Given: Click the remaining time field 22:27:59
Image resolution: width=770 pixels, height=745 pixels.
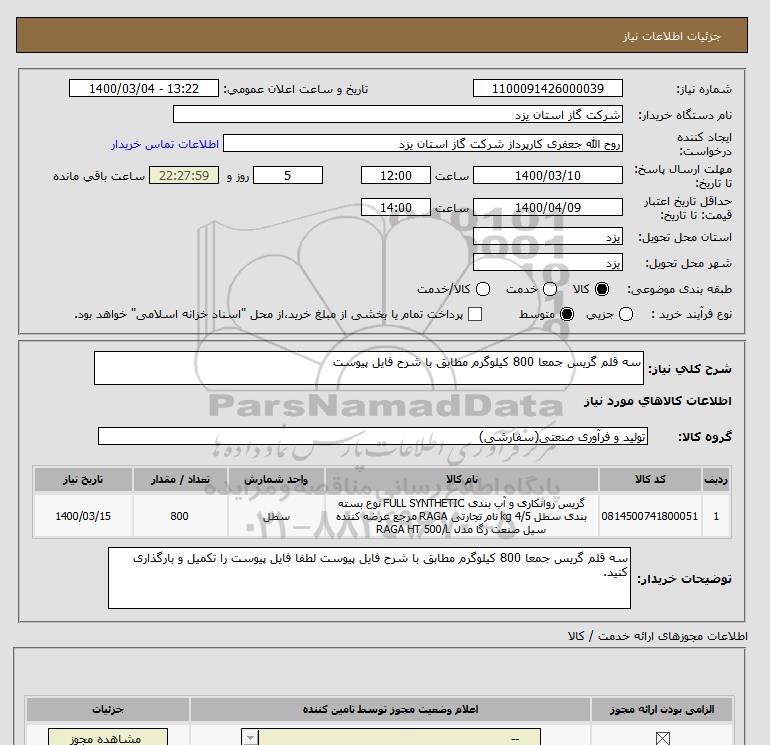Looking at the screenshot, I should click(x=184, y=175).
